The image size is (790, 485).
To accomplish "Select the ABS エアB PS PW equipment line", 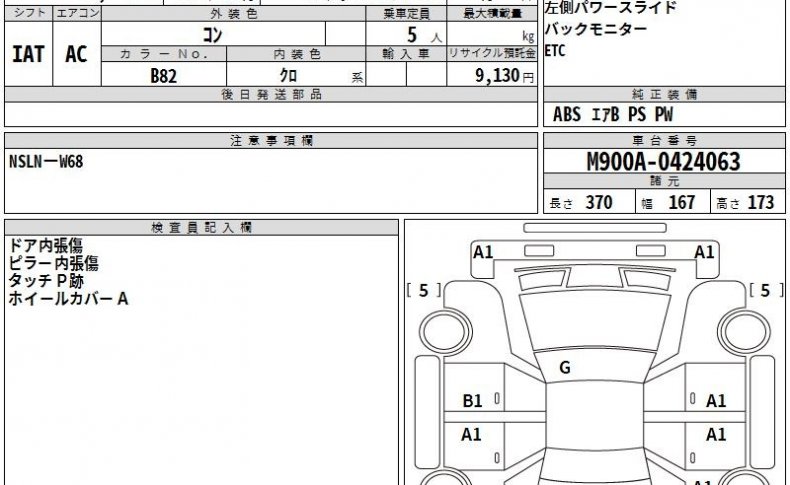I will coord(613,114).
